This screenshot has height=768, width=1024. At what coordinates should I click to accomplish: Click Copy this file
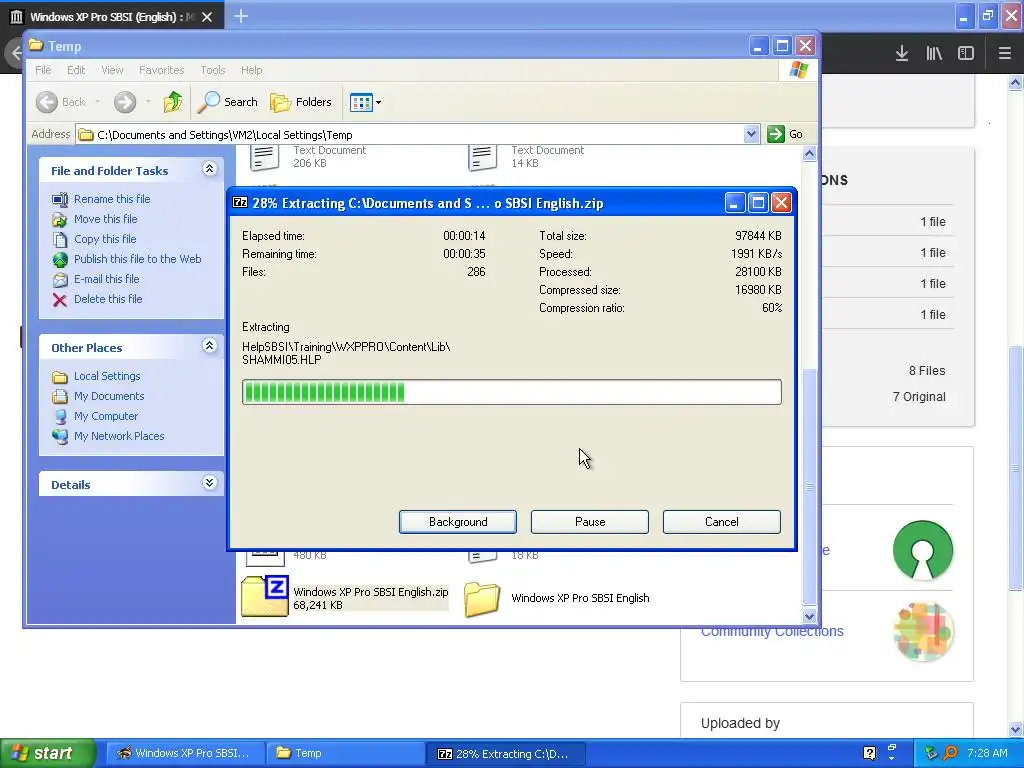[104, 239]
